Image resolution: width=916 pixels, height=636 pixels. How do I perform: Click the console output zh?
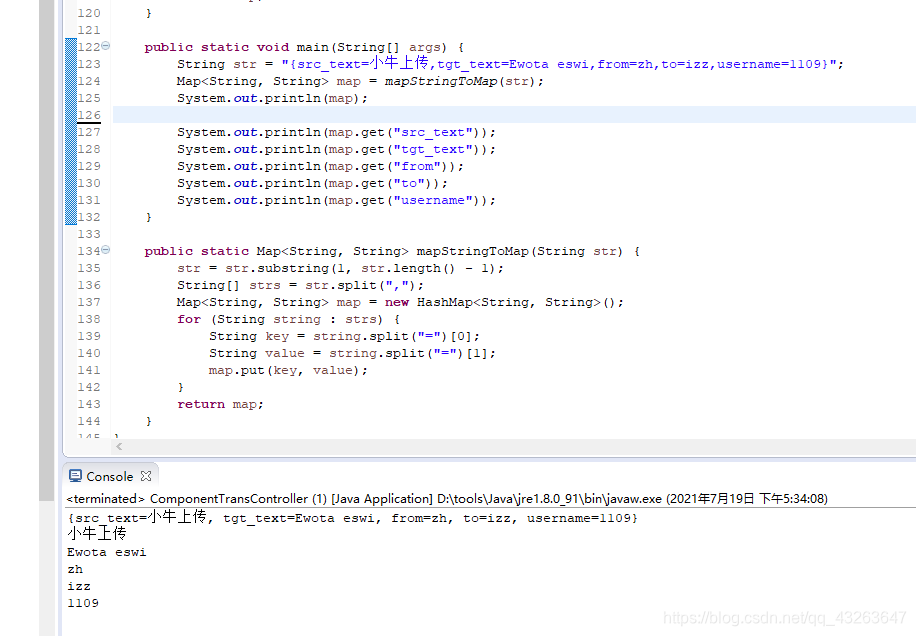coord(75,569)
